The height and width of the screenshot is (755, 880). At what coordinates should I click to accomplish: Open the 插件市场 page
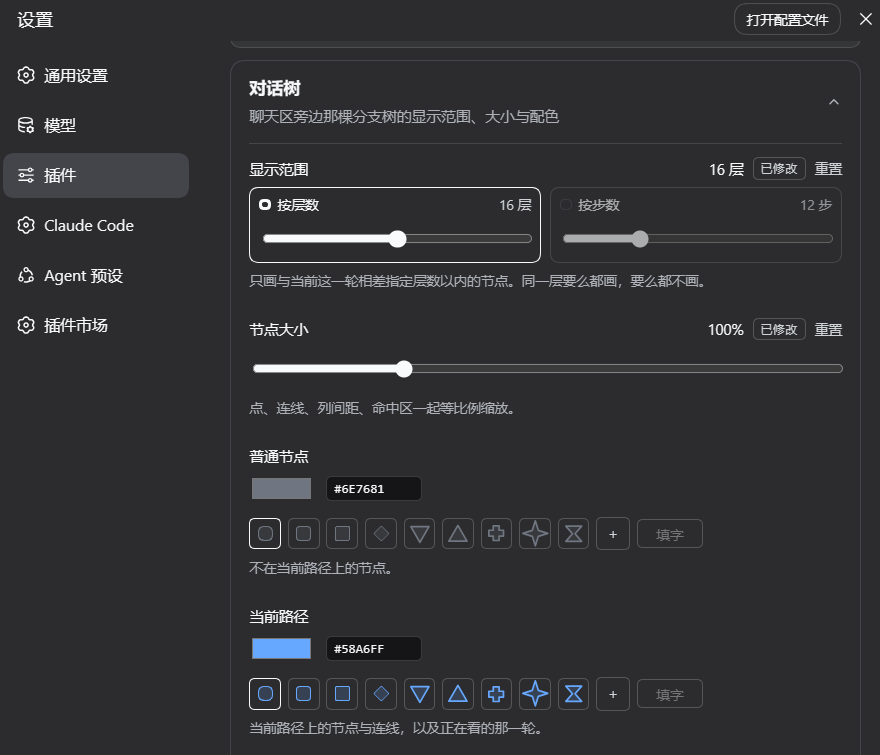point(96,325)
